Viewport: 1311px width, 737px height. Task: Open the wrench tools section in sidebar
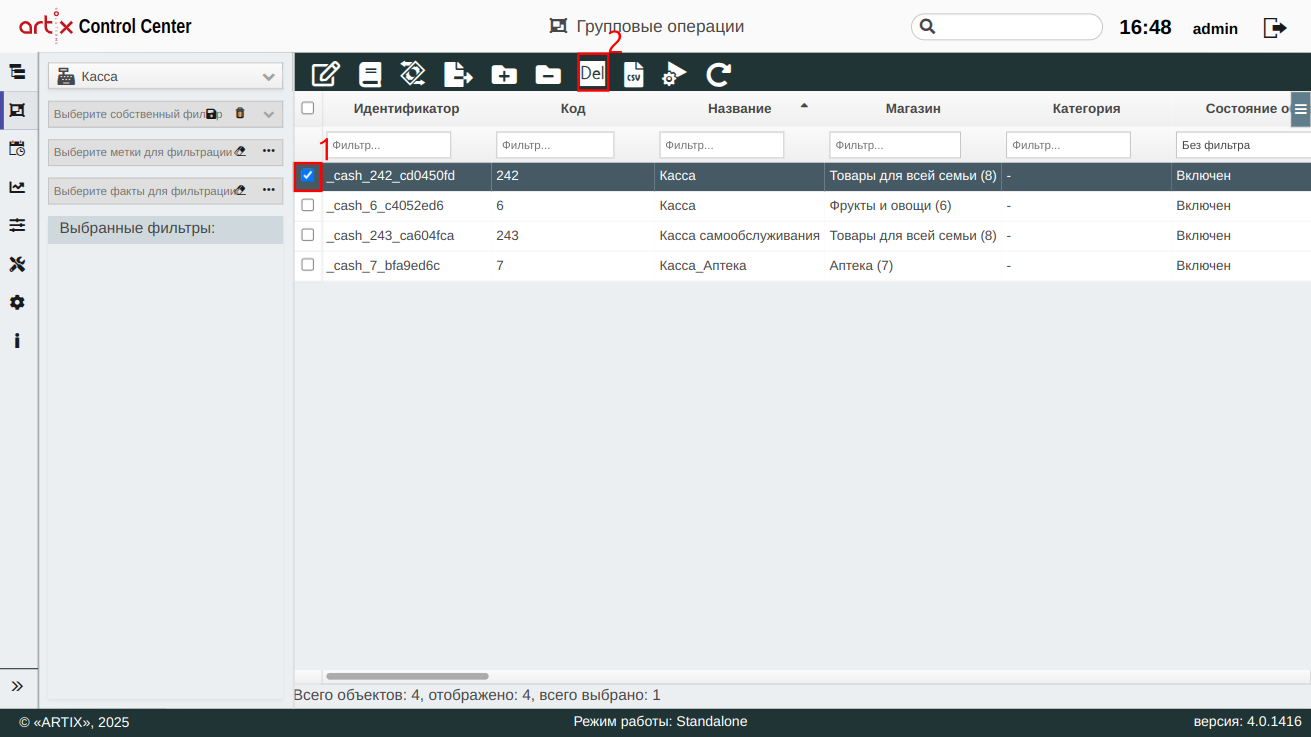(x=17, y=264)
